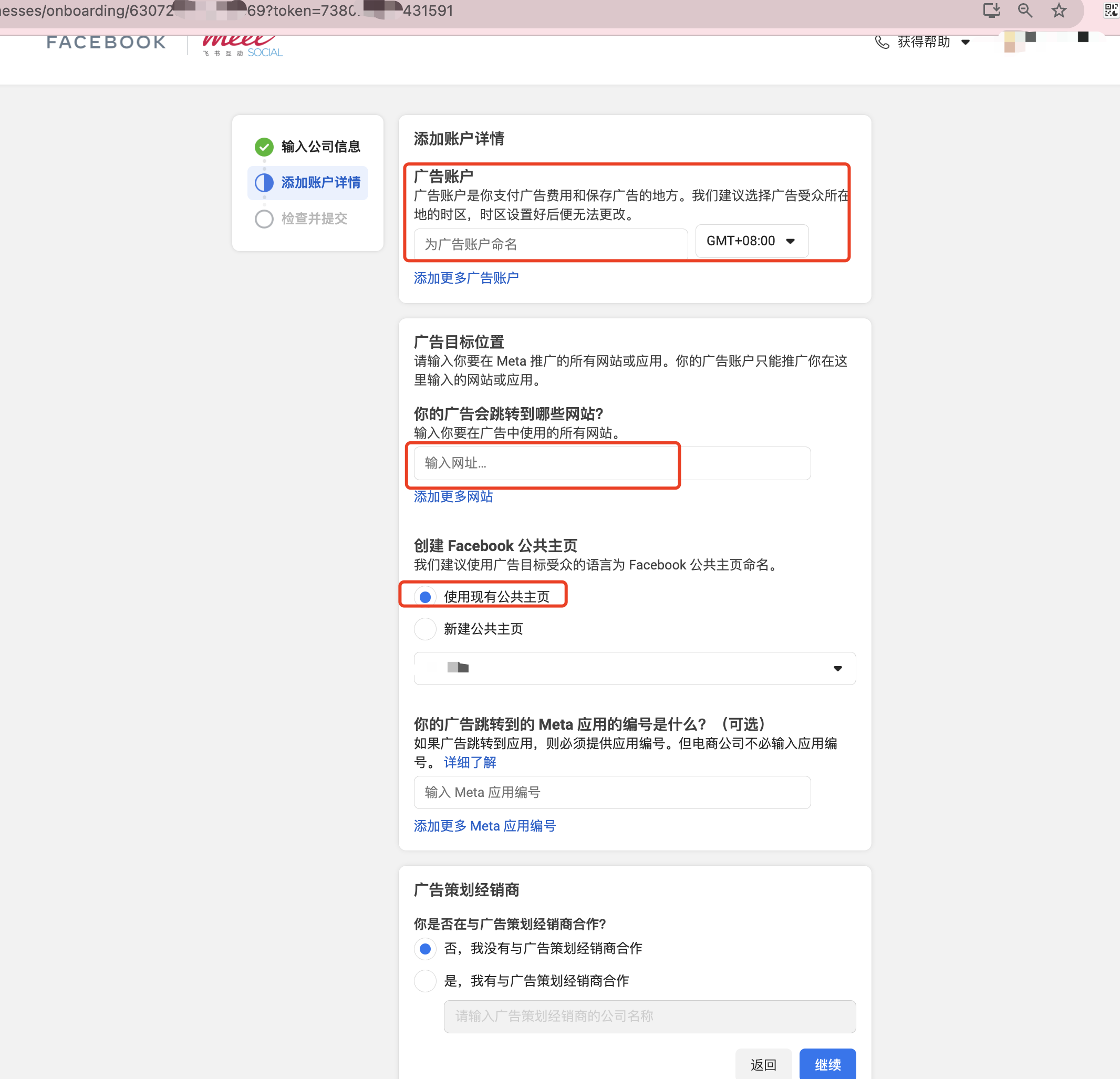
Task: Select the 新建公共主页 radio button
Action: tap(425, 629)
